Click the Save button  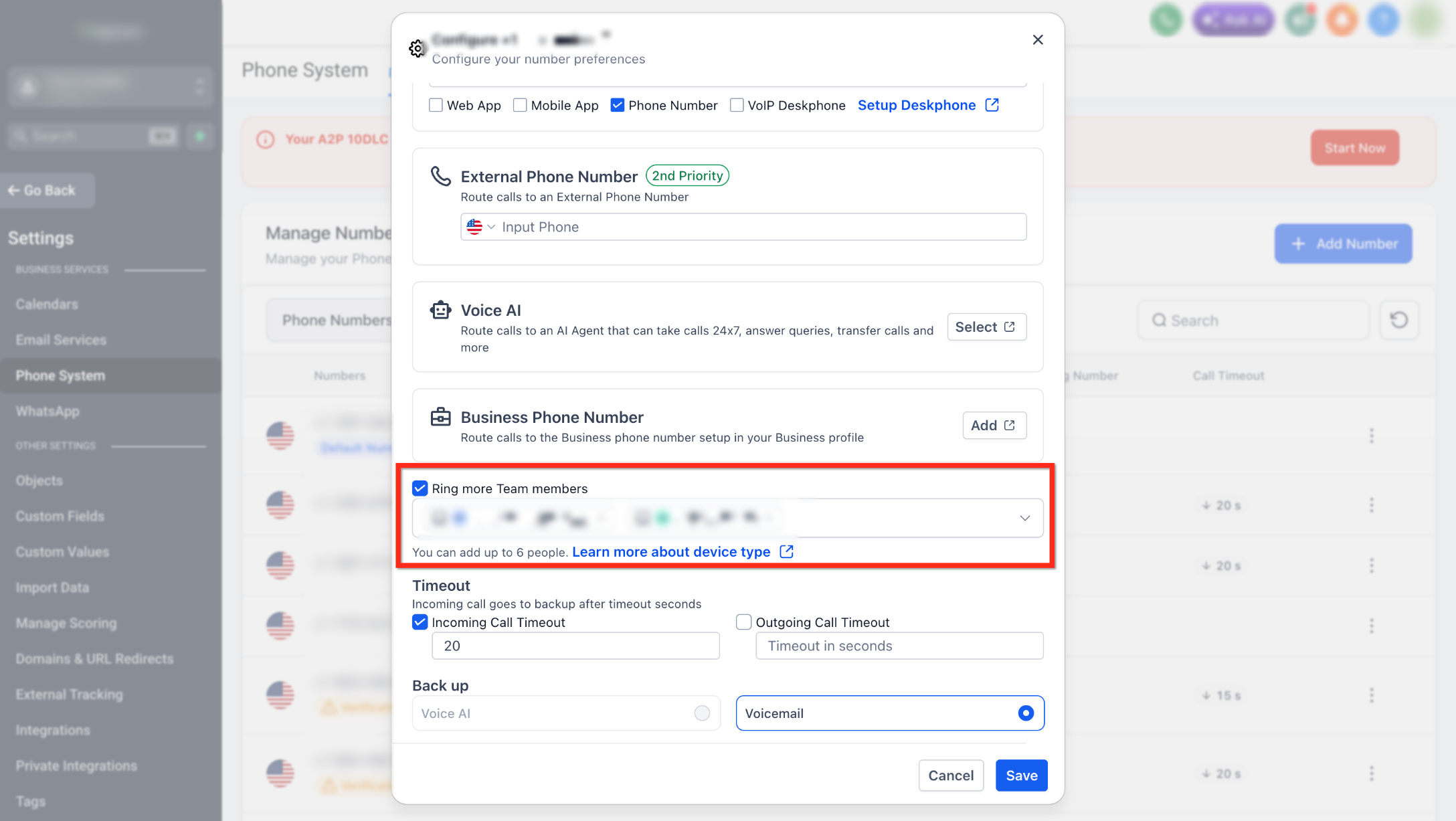[1021, 776]
